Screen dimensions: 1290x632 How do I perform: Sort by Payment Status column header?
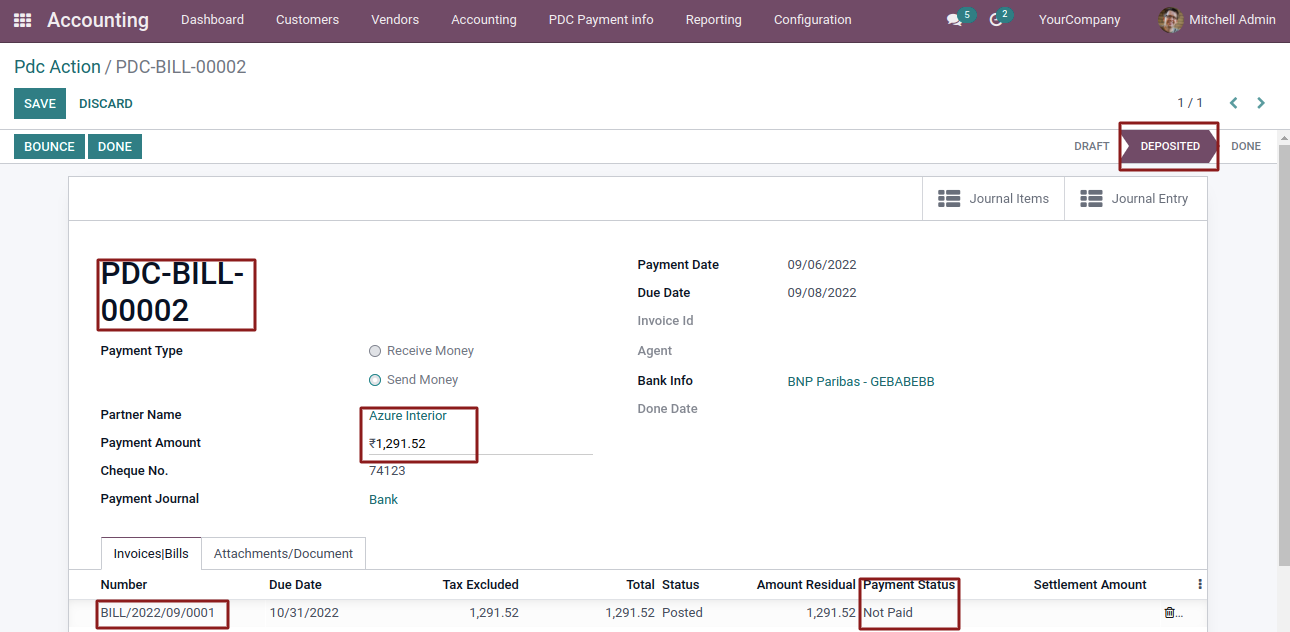pyautogui.click(x=909, y=585)
